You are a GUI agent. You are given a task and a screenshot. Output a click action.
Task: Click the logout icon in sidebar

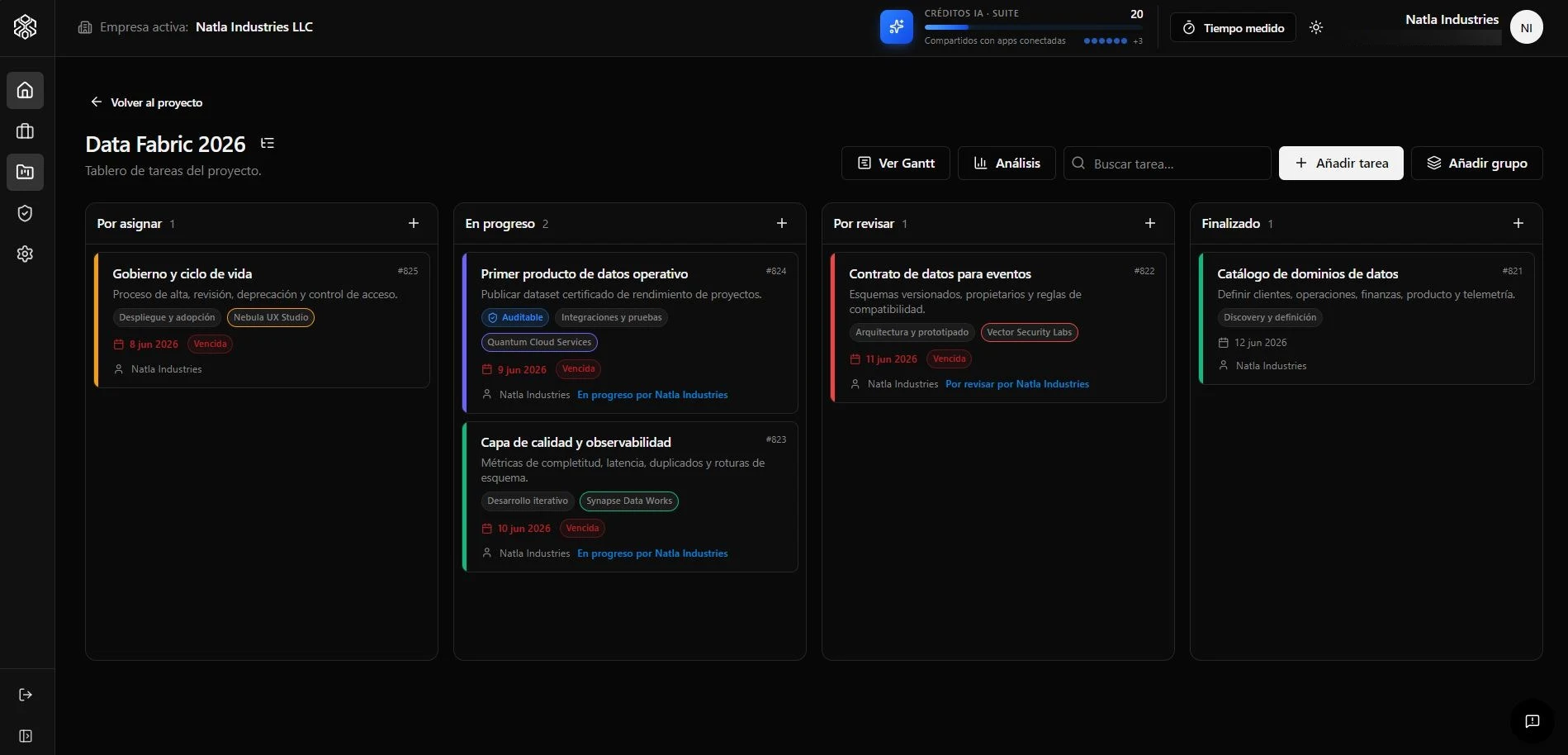26,695
